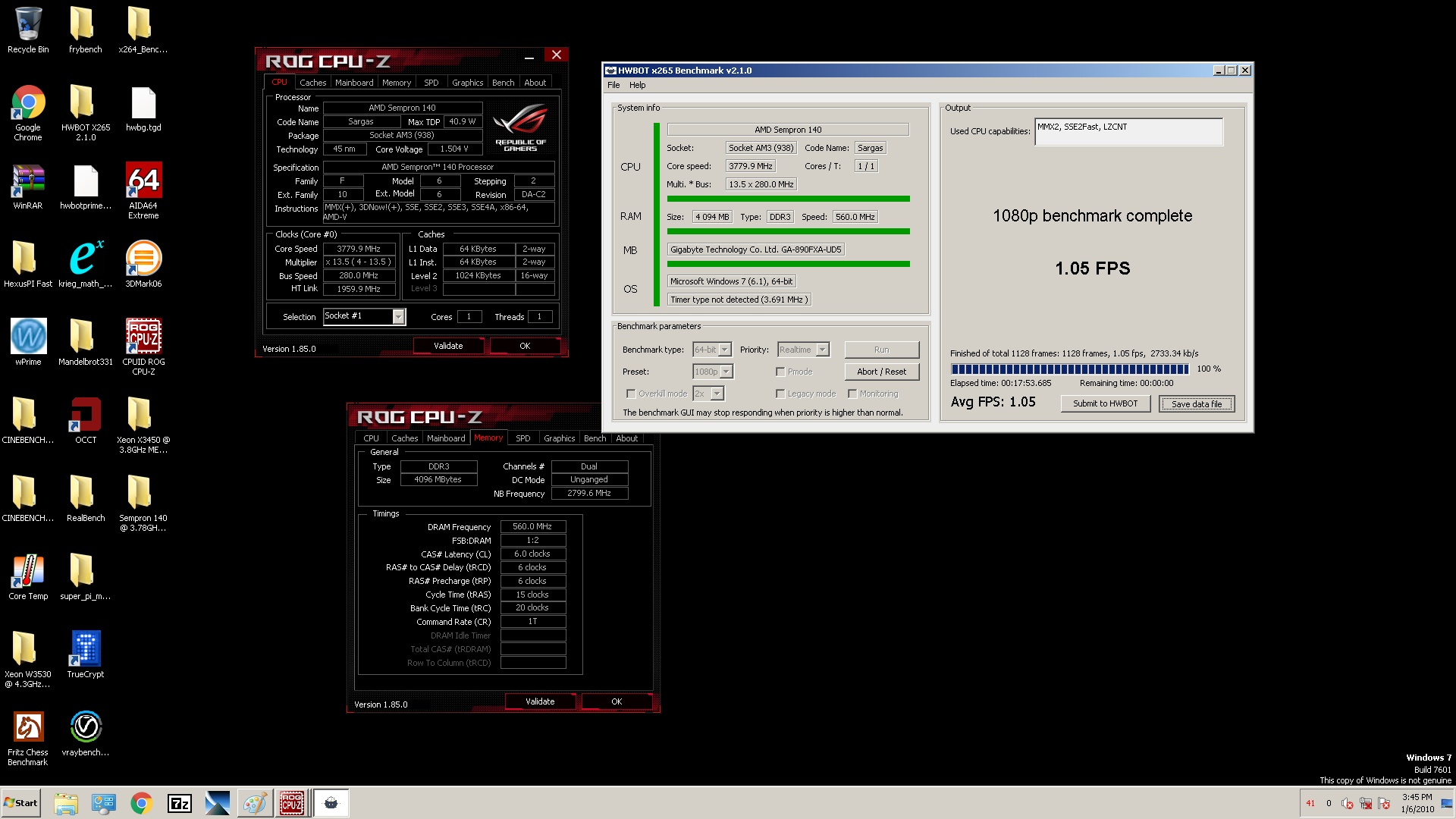1456x819 pixels.
Task: Click the Run benchmark button
Action: (881, 350)
